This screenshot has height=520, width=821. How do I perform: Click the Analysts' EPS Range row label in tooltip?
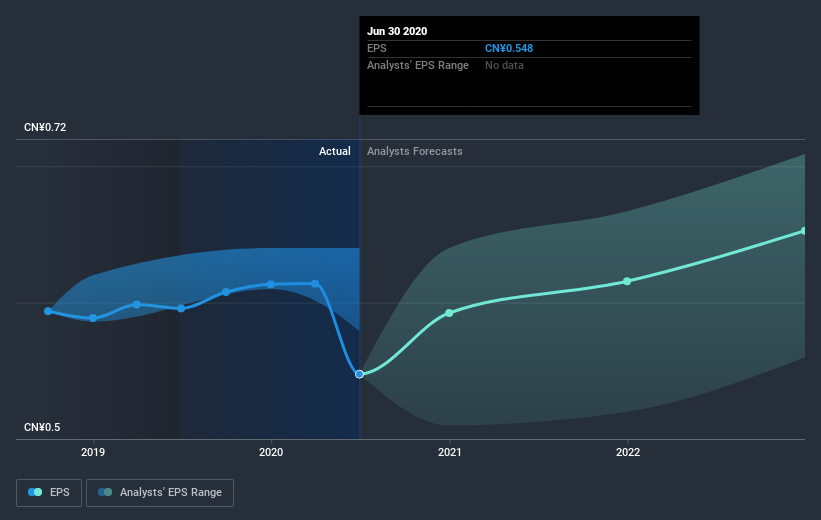point(418,65)
